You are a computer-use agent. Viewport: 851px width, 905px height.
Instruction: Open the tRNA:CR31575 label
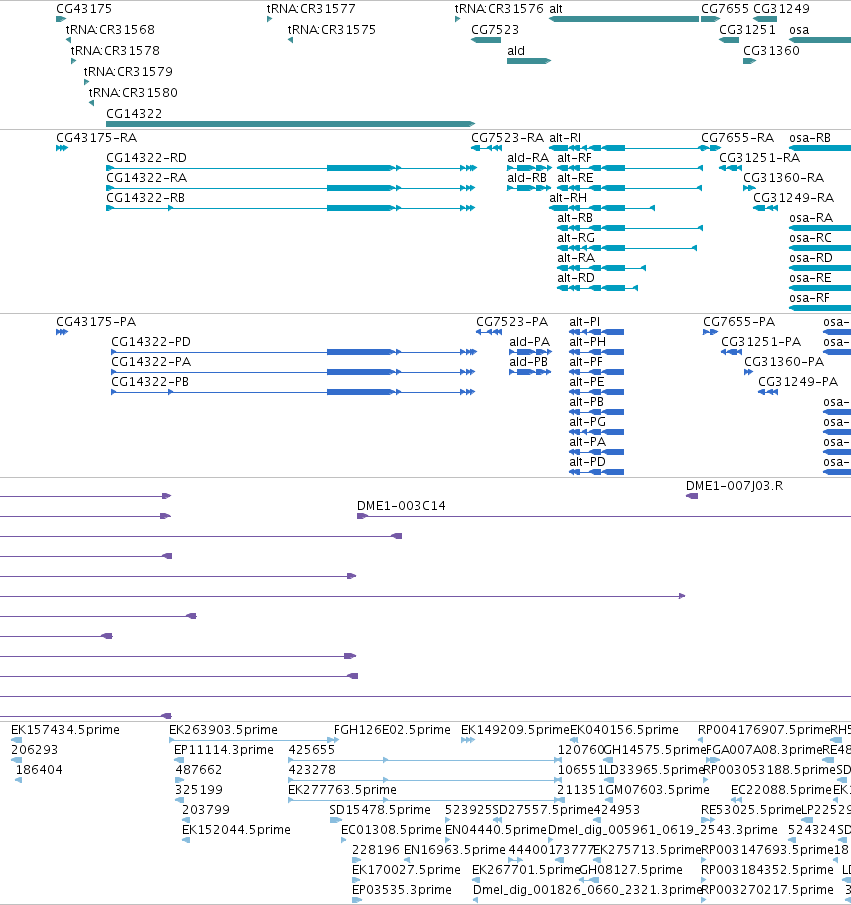pos(331,29)
